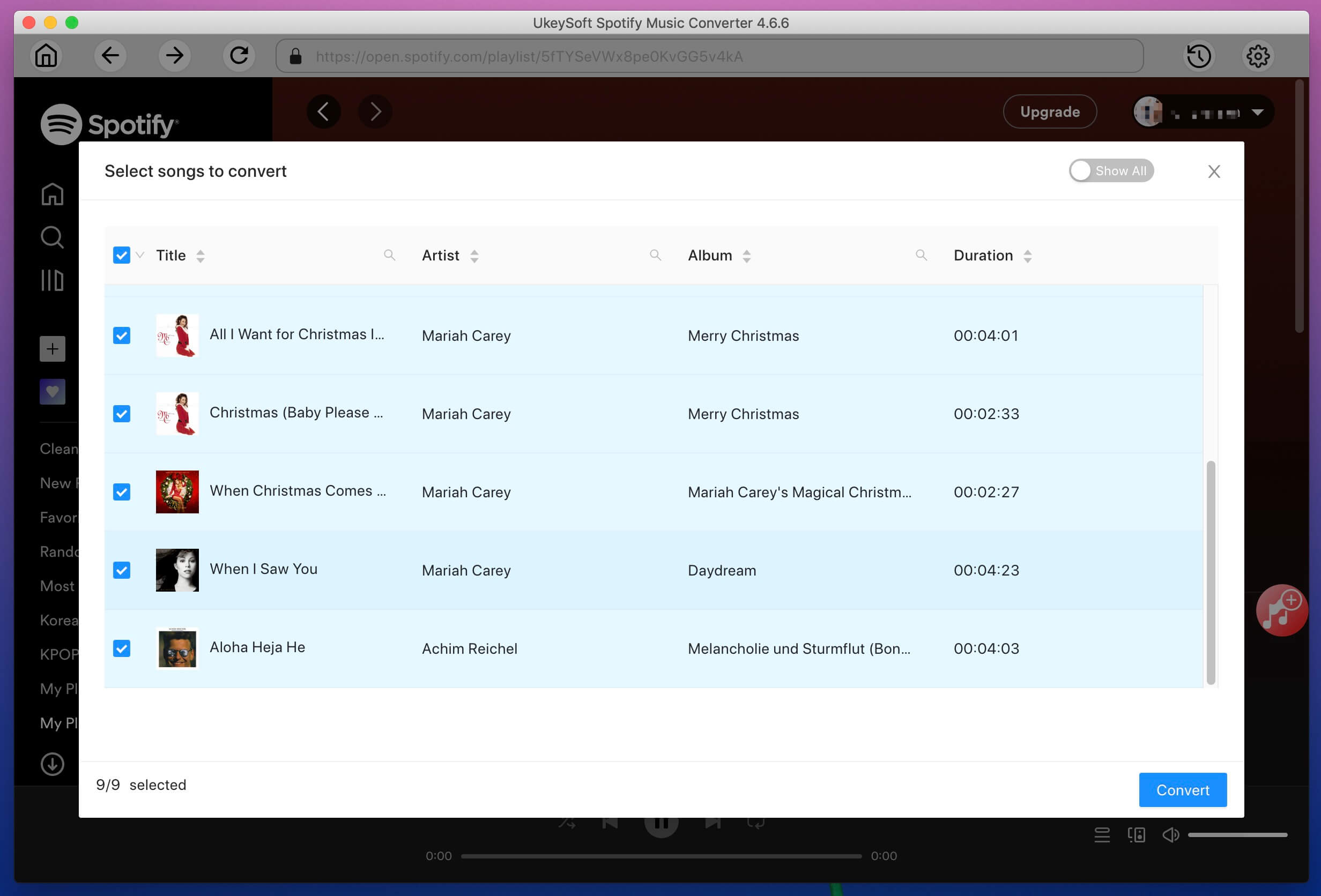This screenshot has height=896, width=1321.
Task: Close the Select songs dialog
Action: pyautogui.click(x=1214, y=171)
